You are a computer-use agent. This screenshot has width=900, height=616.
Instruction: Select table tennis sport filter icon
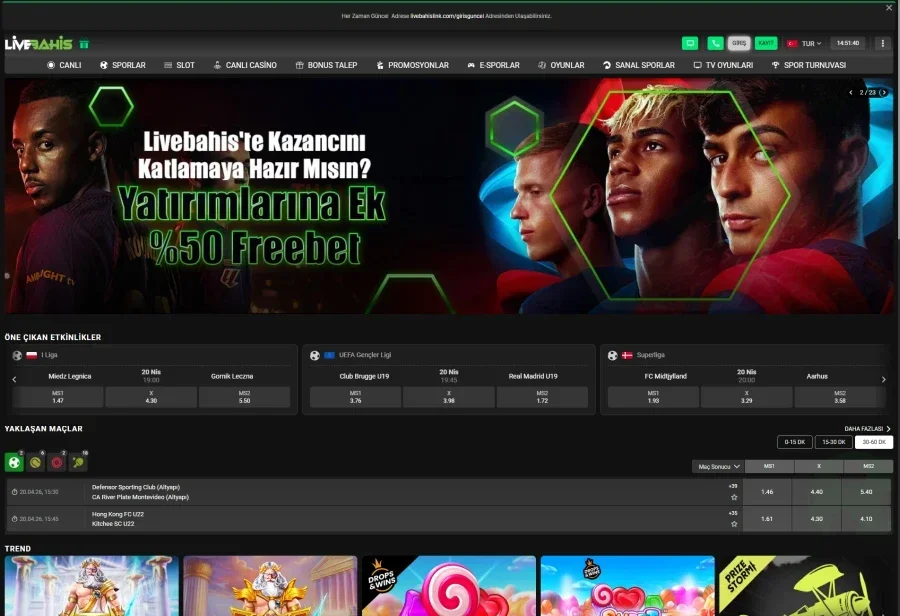(78, 462)
